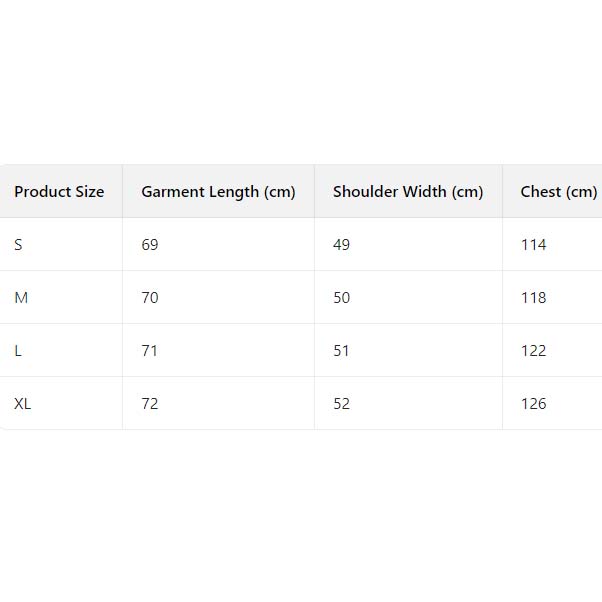The height and width of the screenshot is (602, 602).
Task: Select the L size cell
Action: coord(18,351)
